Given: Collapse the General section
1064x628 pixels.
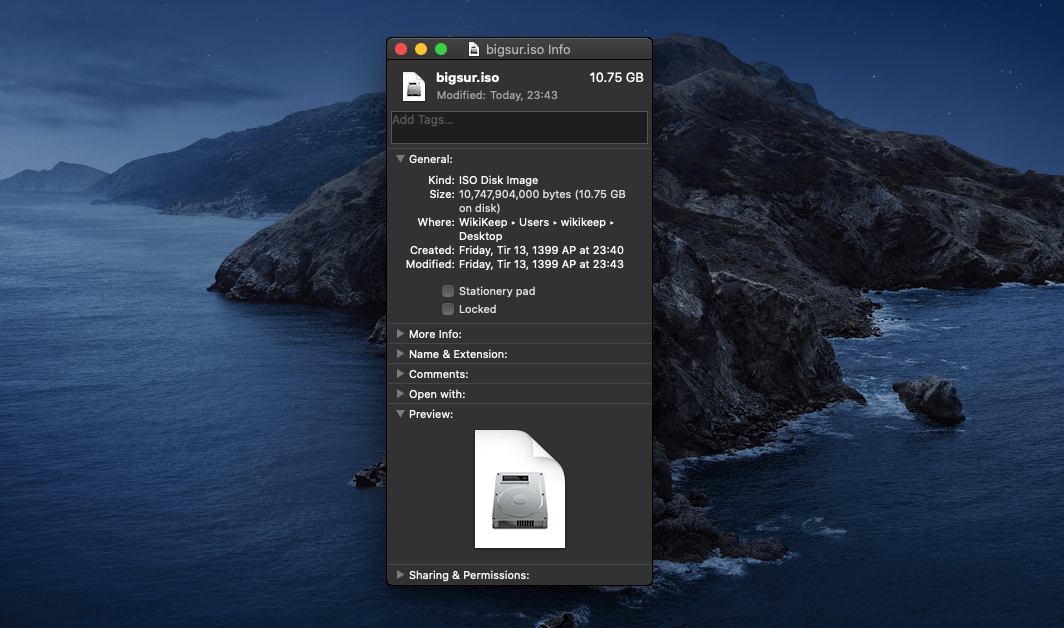Looking at the screenshot, I should coord(400,159).
